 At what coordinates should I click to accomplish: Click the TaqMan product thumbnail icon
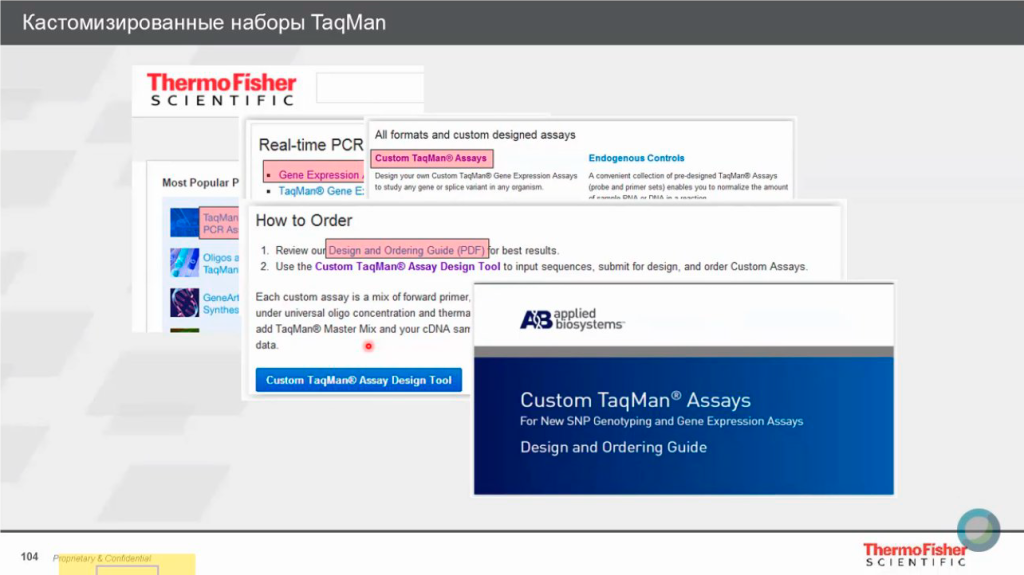coord(184,222)
